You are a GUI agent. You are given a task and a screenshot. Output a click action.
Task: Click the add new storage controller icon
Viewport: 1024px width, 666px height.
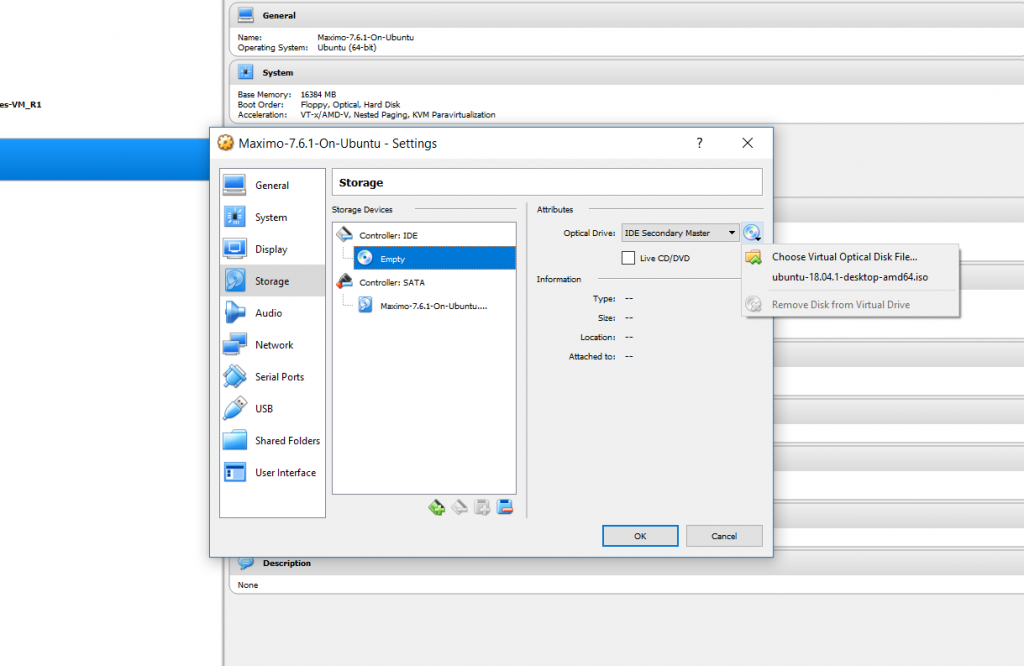click(x=437, y=507)
